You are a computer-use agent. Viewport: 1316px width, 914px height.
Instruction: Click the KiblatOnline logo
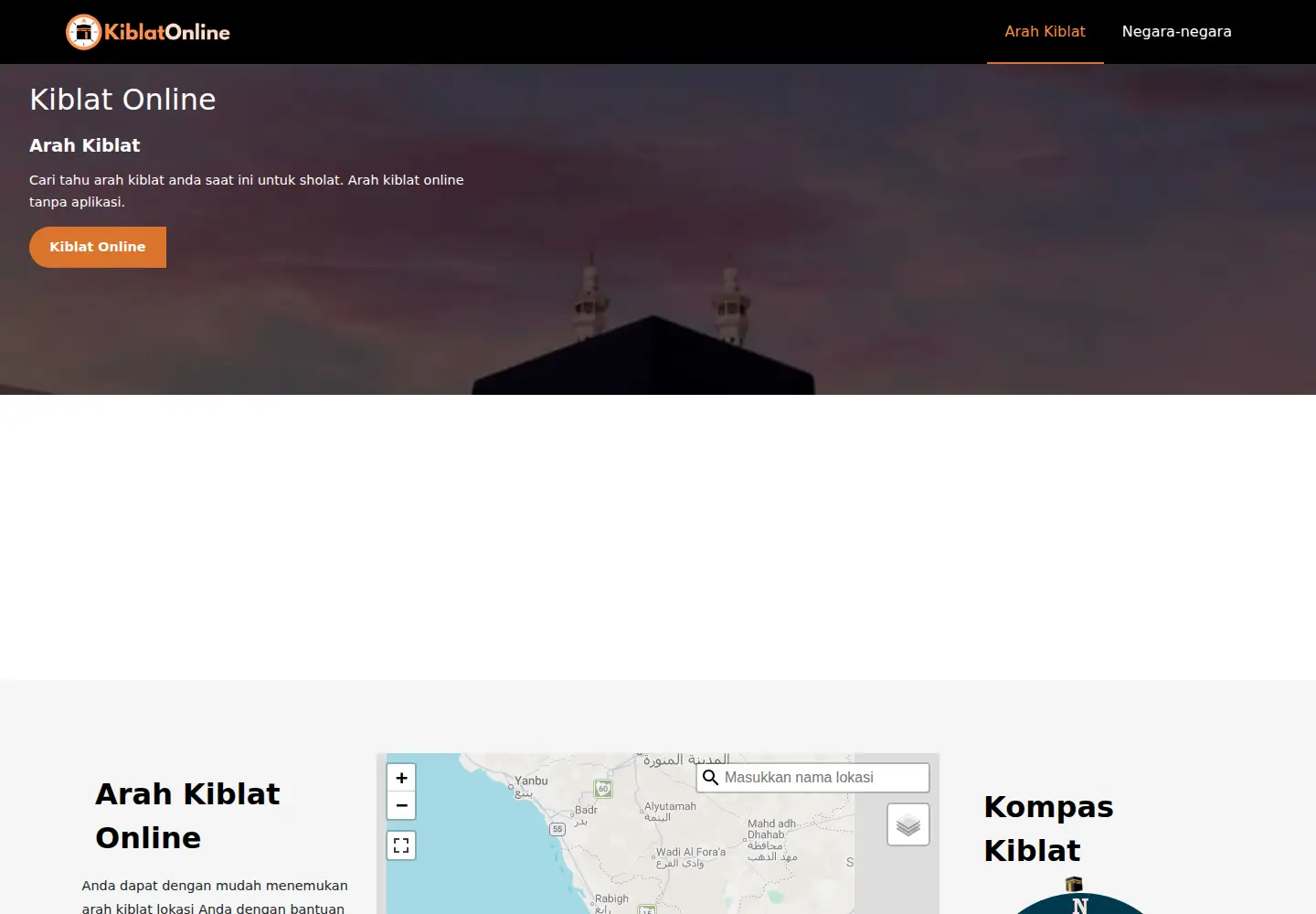point(148,32)
